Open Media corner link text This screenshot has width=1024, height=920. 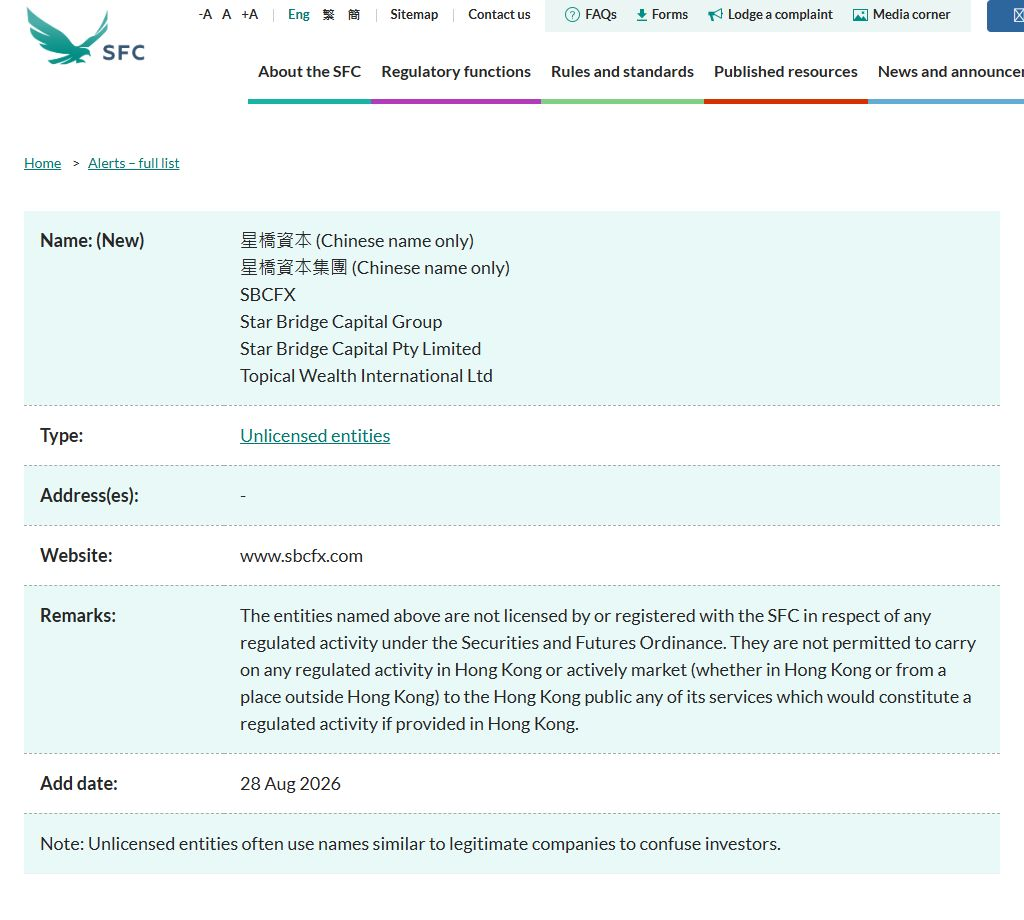coord(911,14)
